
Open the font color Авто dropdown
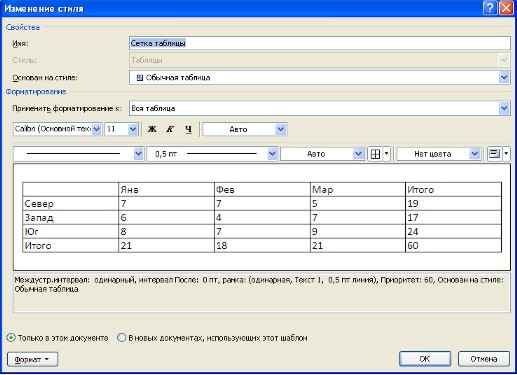tap(281, 129)
